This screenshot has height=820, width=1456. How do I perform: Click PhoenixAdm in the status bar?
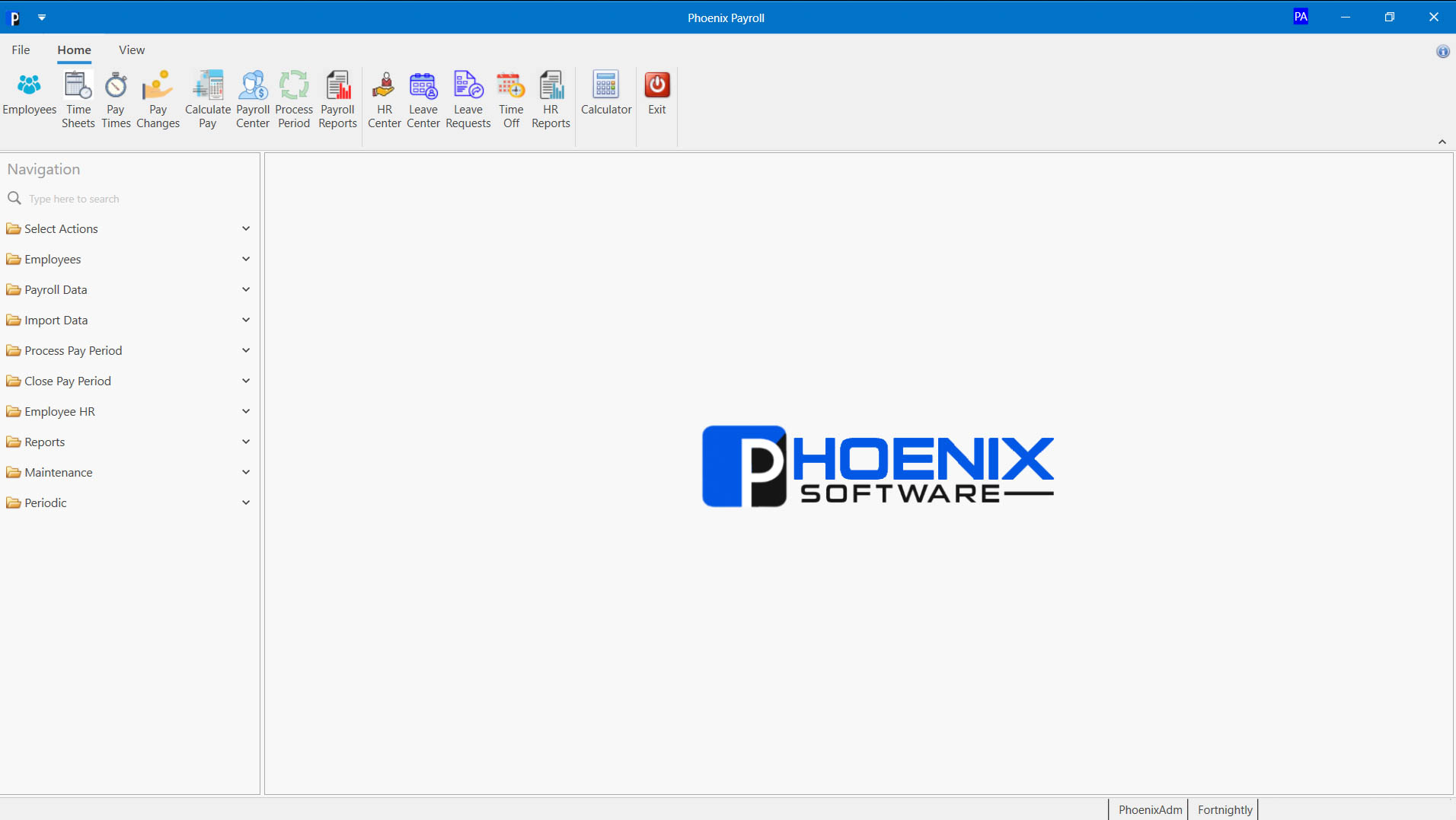click(x=1150, y=809)
